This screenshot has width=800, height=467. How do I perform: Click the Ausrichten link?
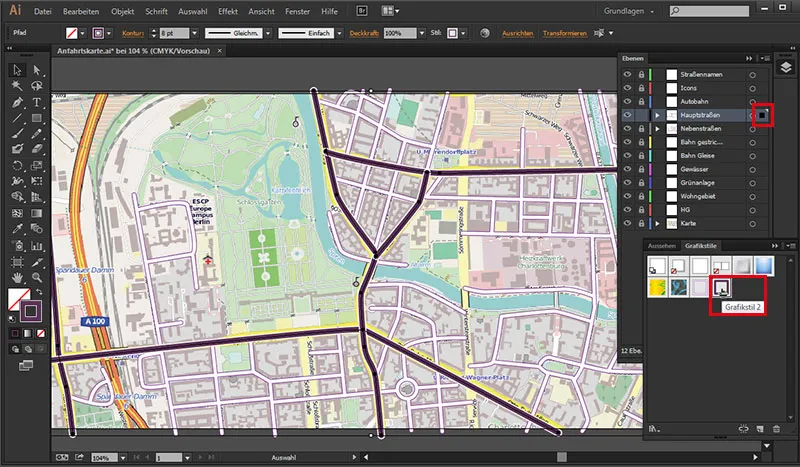[520, 33]
